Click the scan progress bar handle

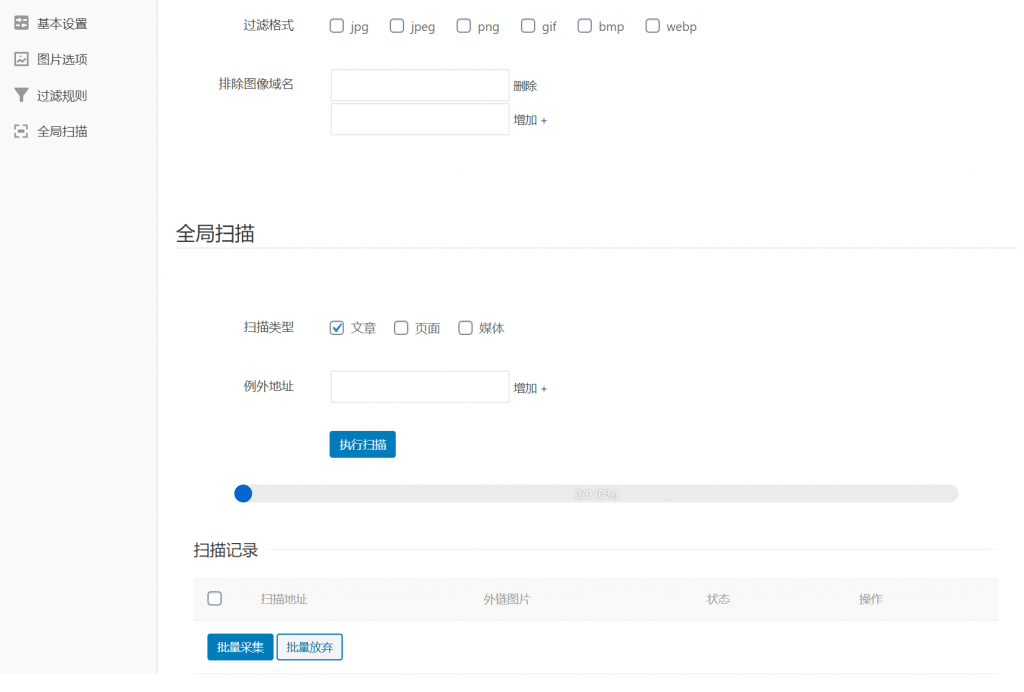point(243,493)
